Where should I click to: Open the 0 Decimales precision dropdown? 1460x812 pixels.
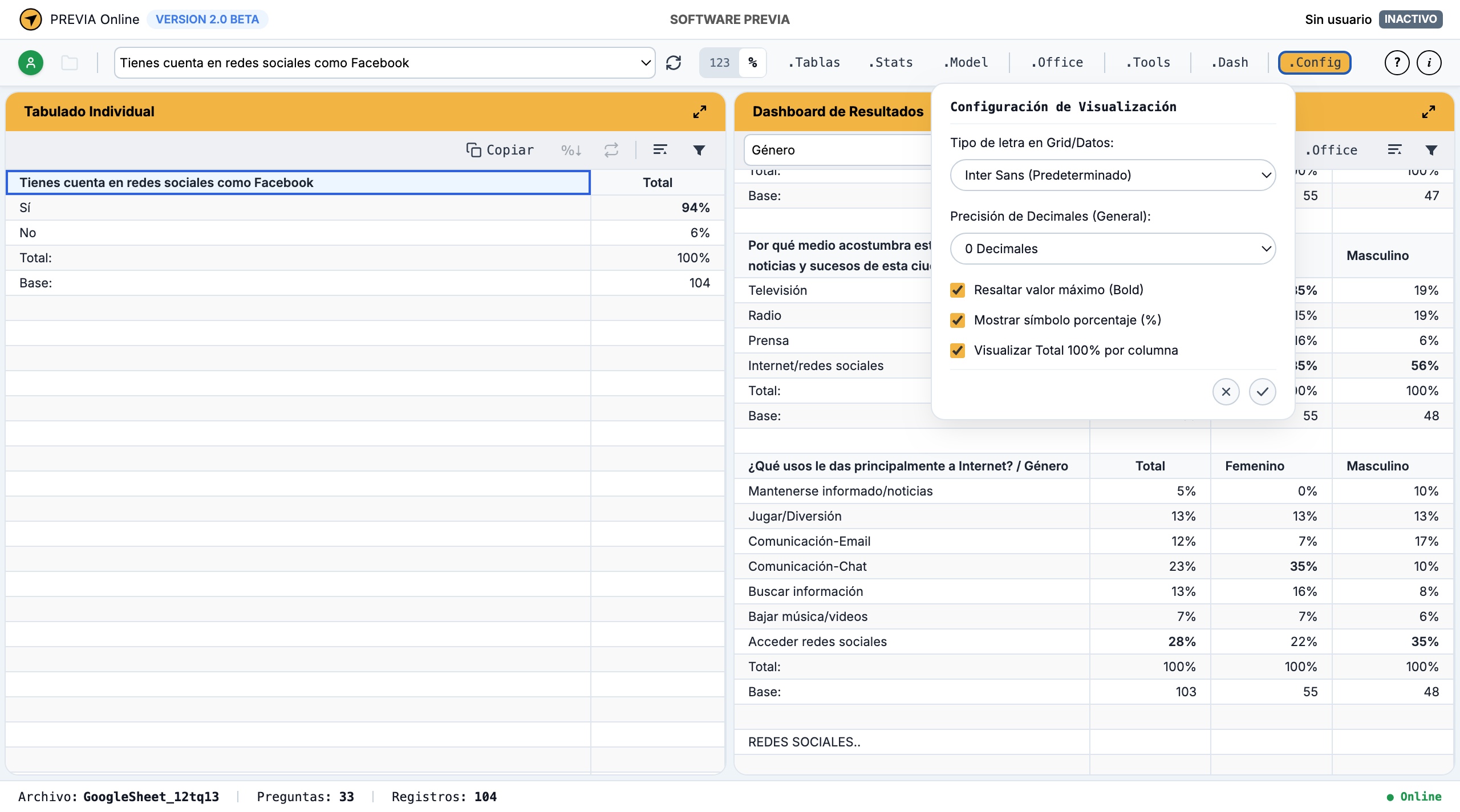[x=1113, y=249]
